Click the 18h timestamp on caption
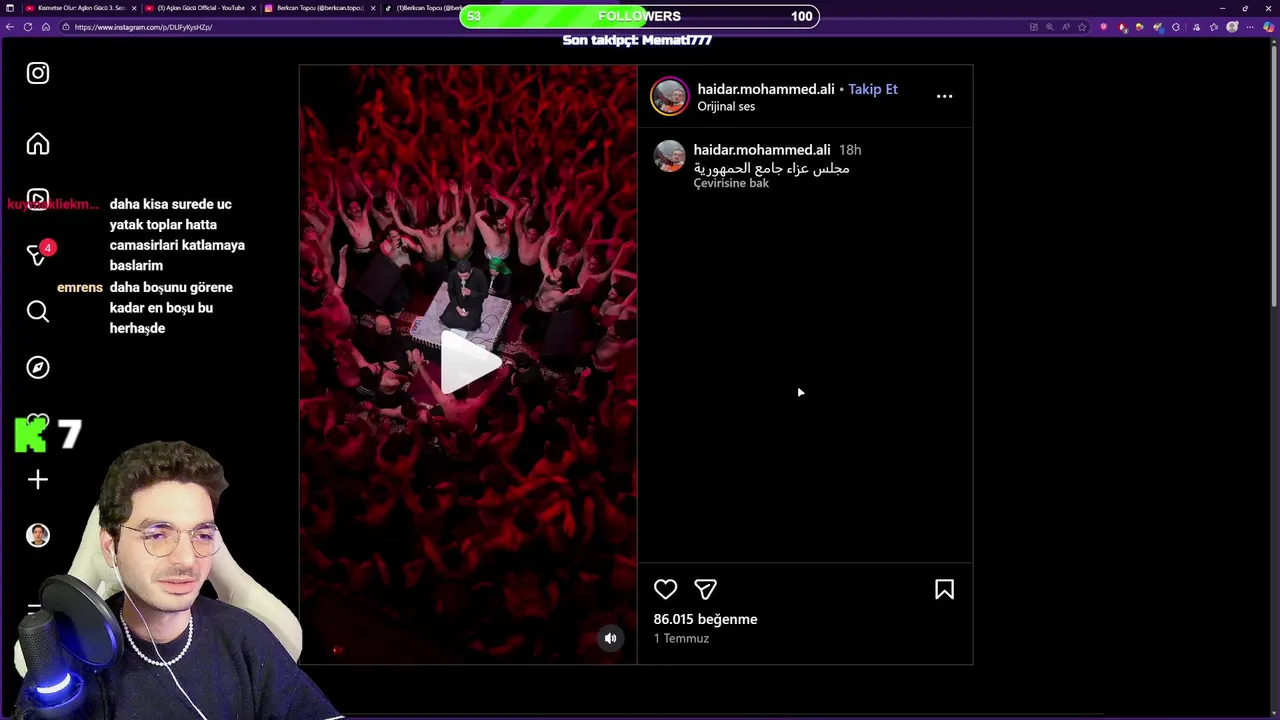The image size is (1280, 720). [x=850, y=150]
